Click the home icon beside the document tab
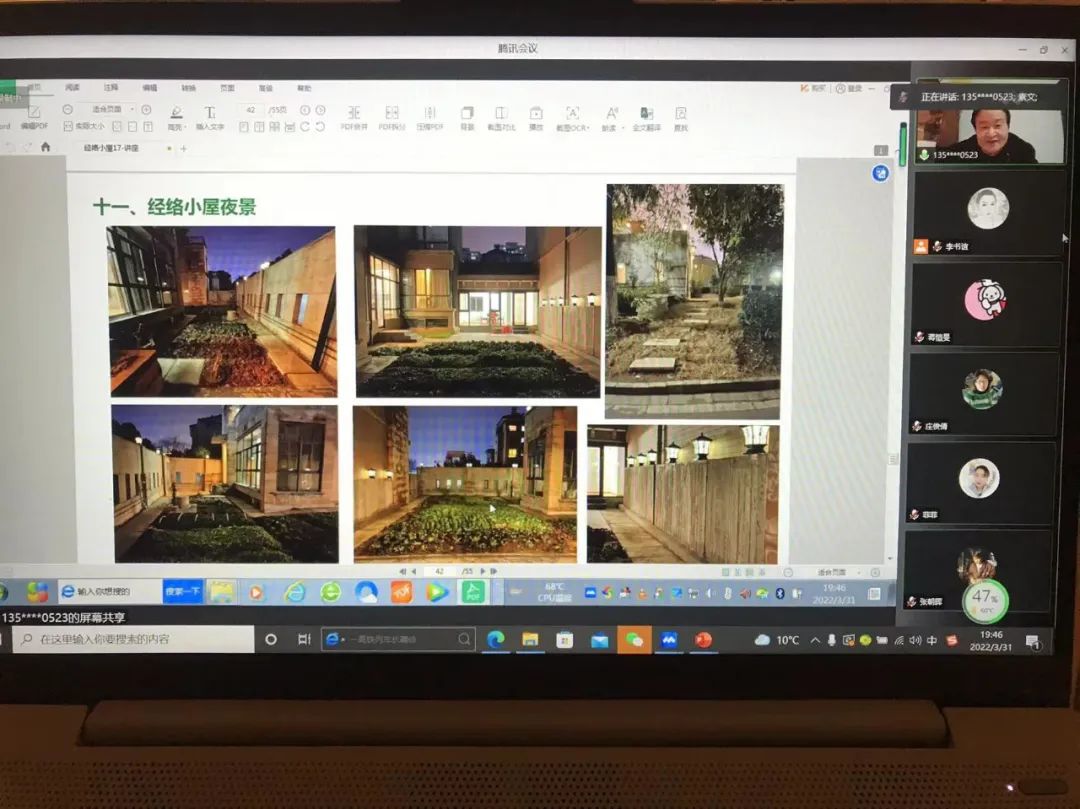 click(x=45, y=147)
